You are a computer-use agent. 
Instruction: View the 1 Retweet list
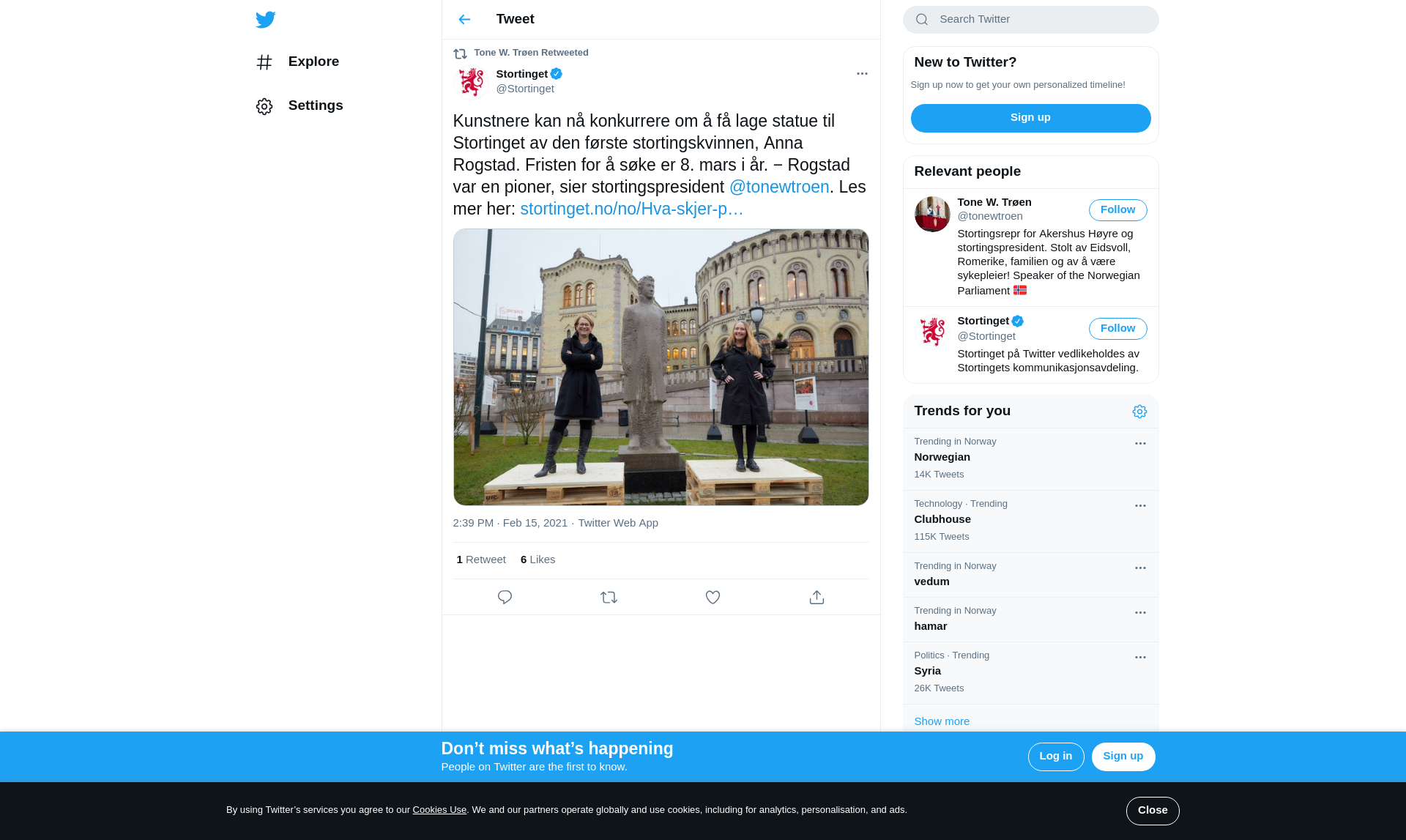point(481,560)
